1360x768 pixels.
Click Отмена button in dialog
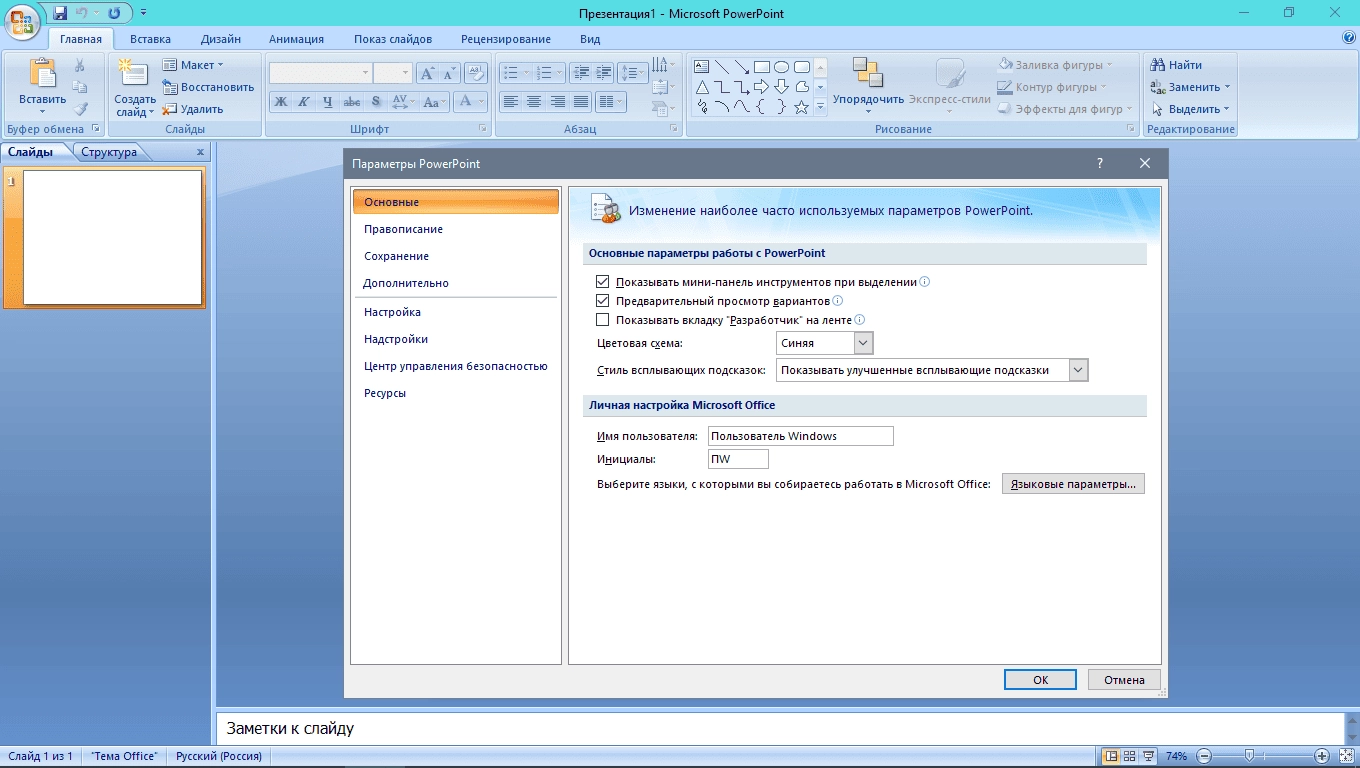click(x=1124, y=680)
